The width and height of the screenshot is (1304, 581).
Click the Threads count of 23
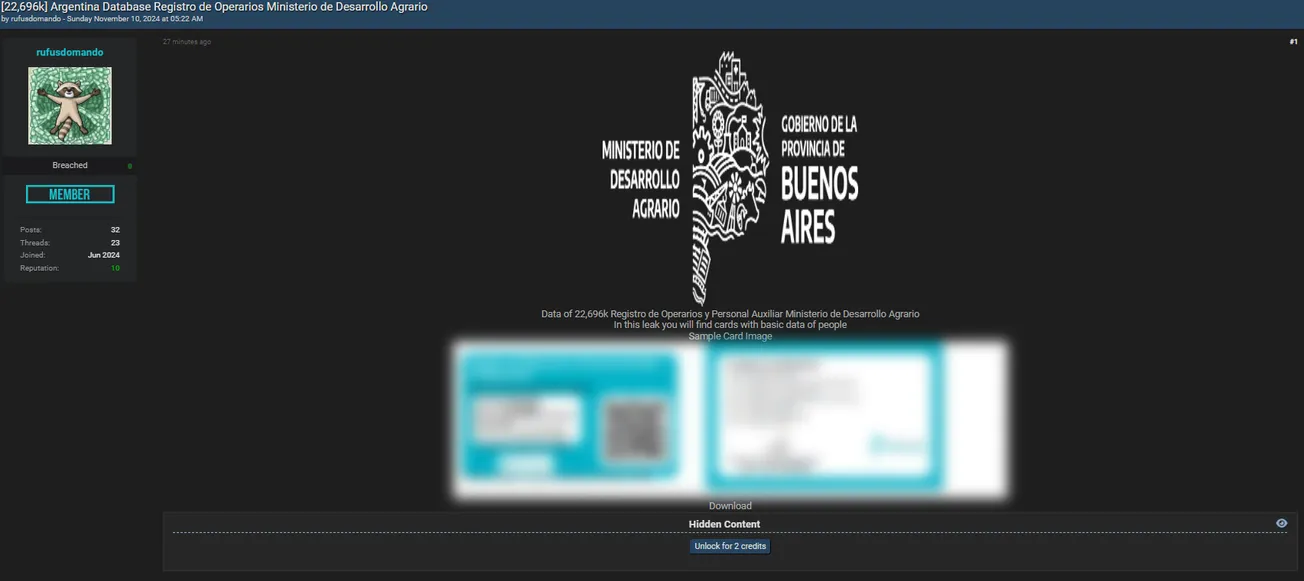(114, 241)
